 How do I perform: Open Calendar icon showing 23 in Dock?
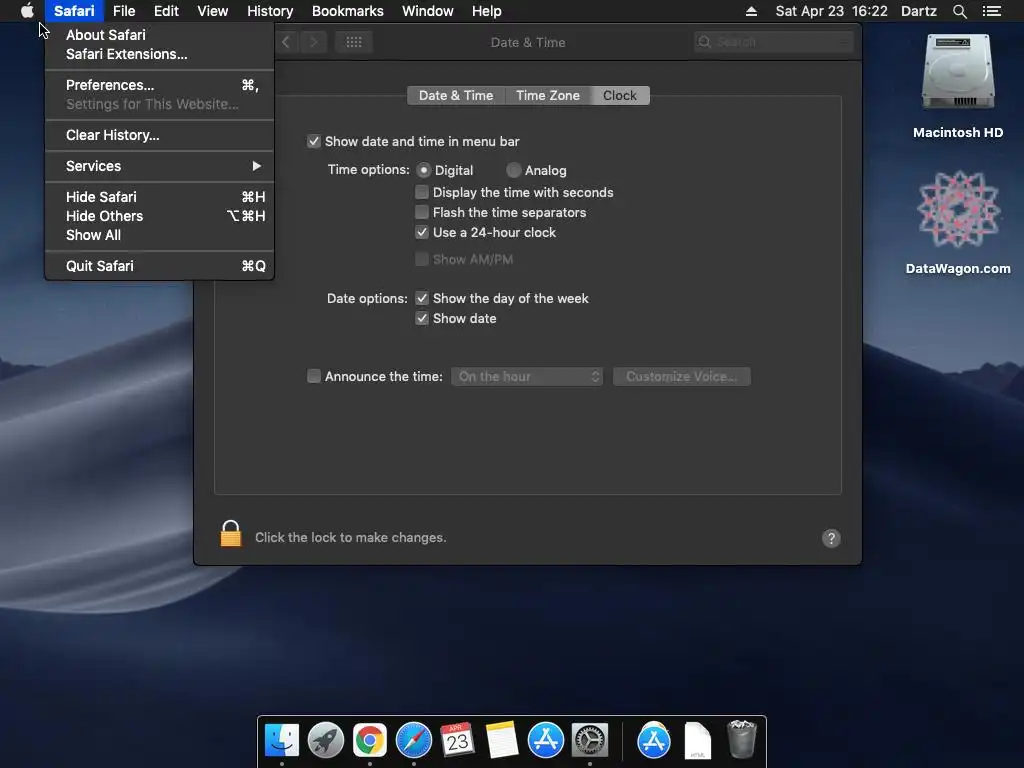457,740
